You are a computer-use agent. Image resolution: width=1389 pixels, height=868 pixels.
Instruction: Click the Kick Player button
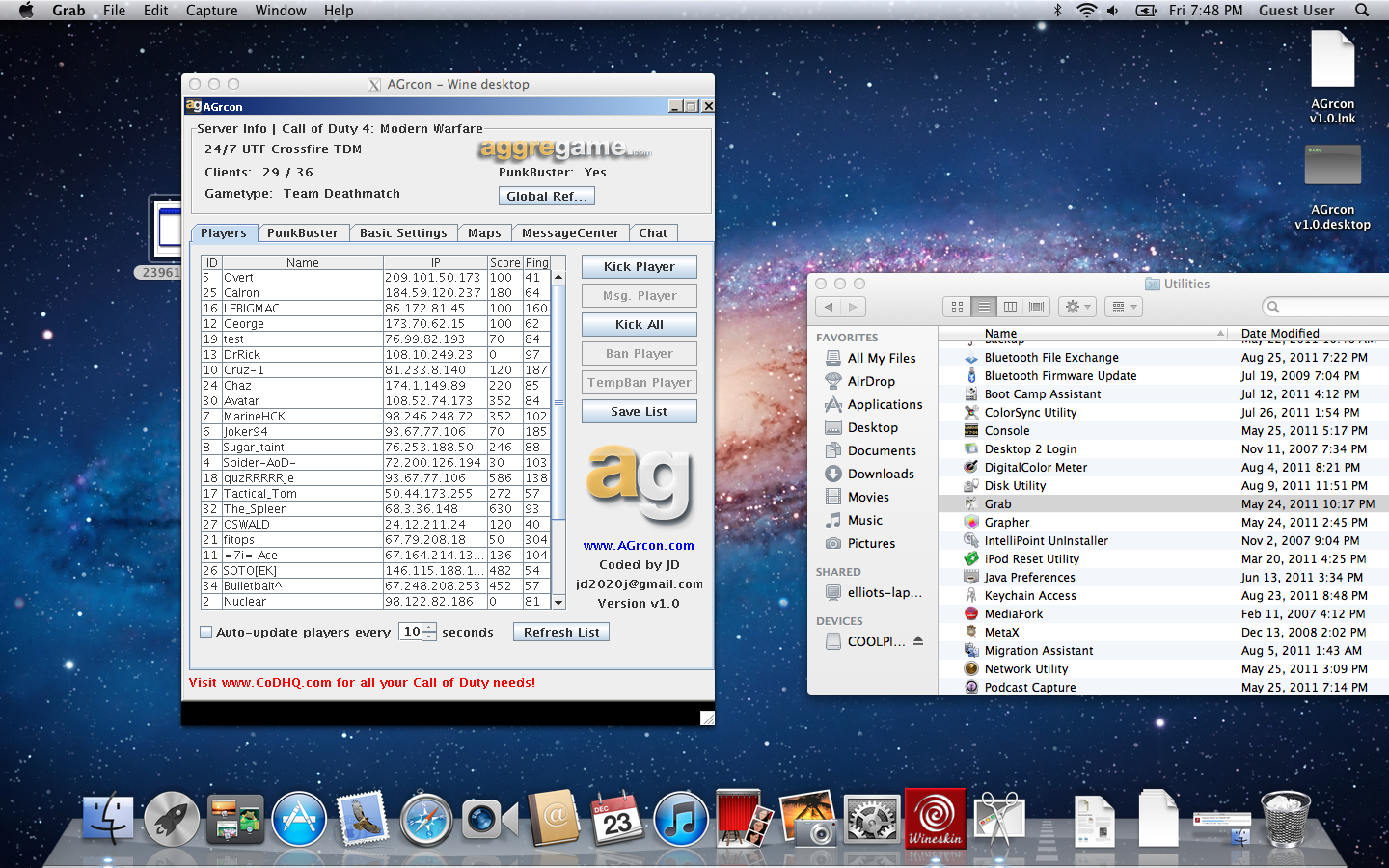640,267
